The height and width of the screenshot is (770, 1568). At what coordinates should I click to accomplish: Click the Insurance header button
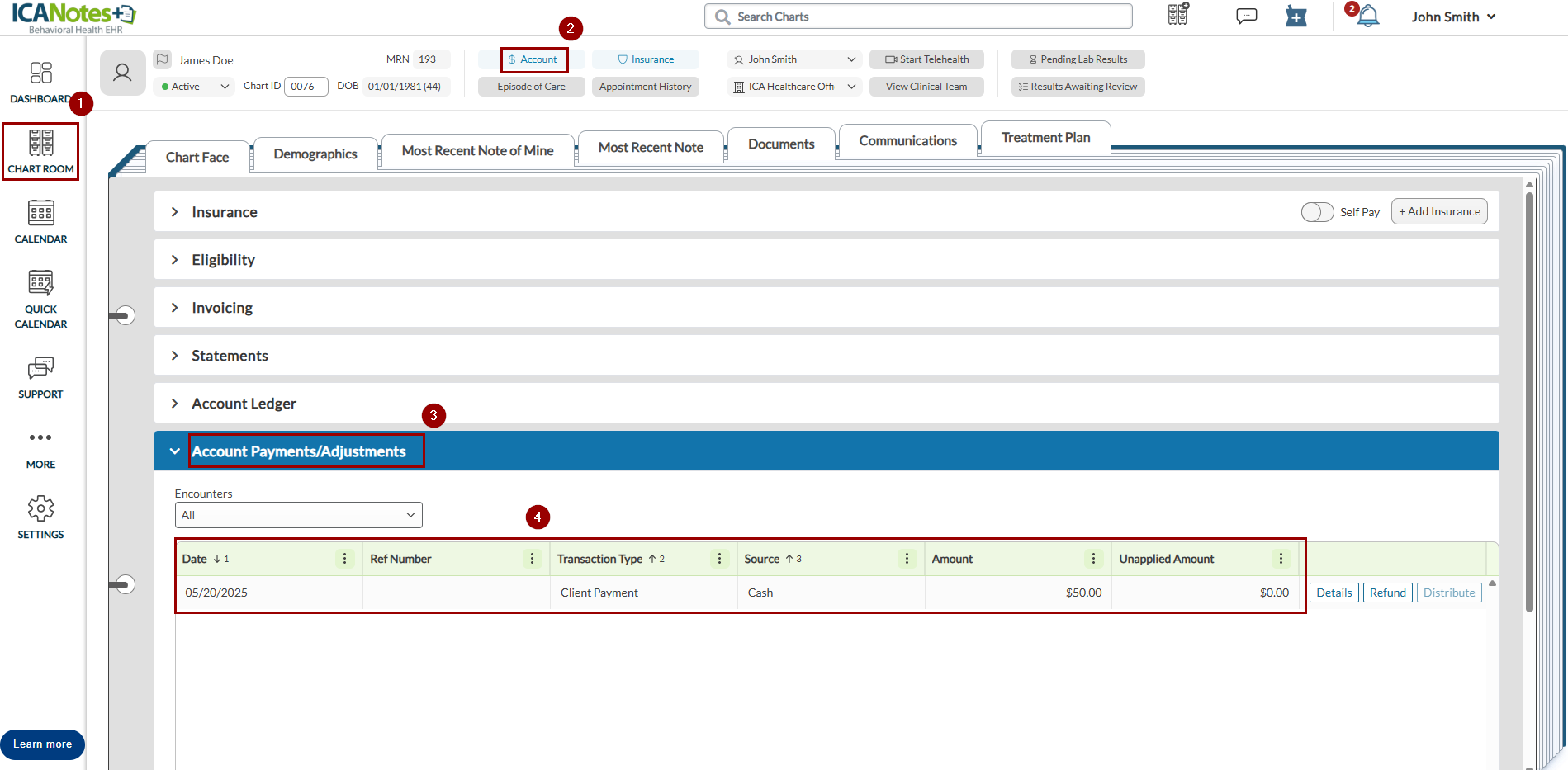coord(646,59)
